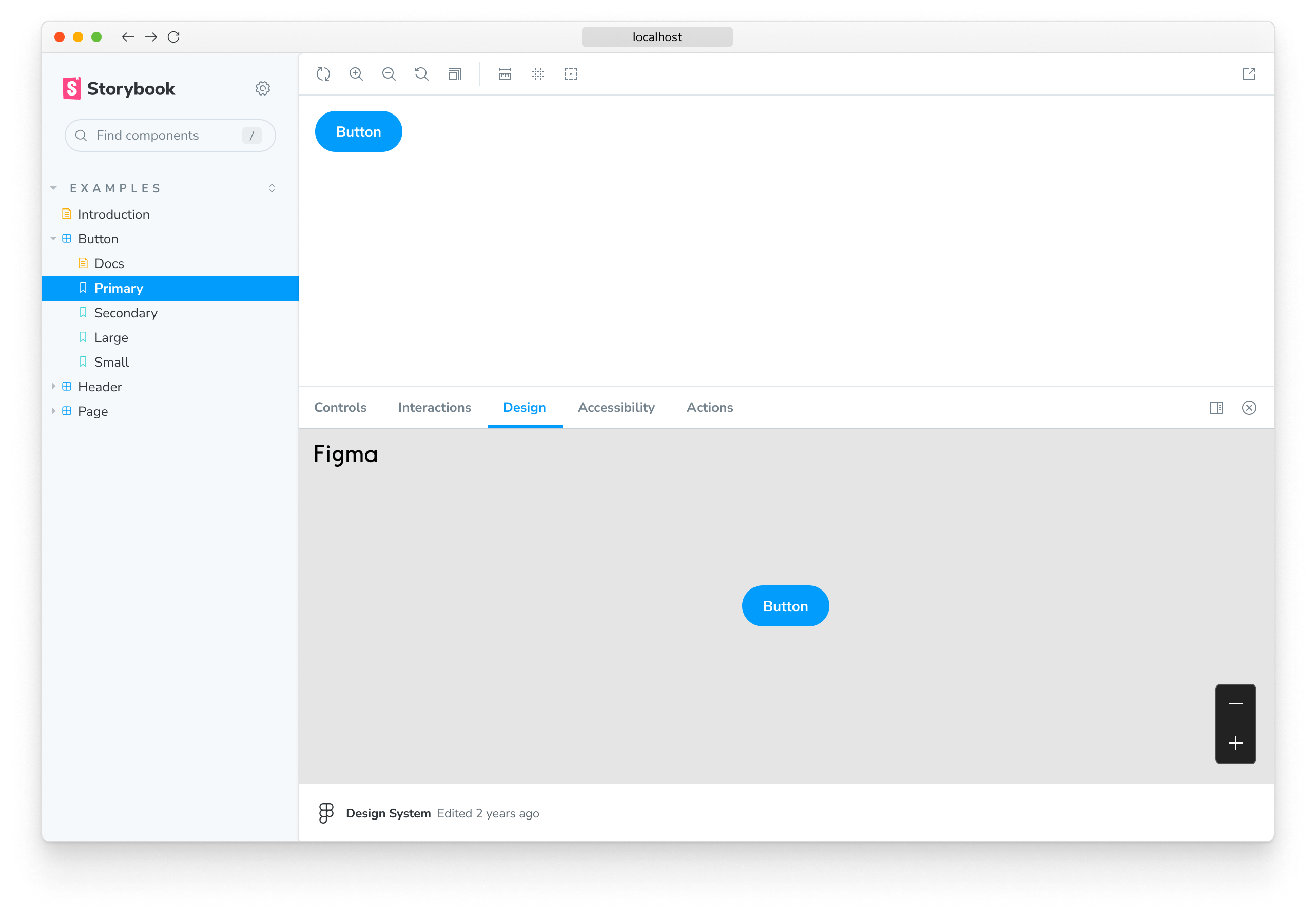Switch to the Accessibility tab

pos(616,407)
